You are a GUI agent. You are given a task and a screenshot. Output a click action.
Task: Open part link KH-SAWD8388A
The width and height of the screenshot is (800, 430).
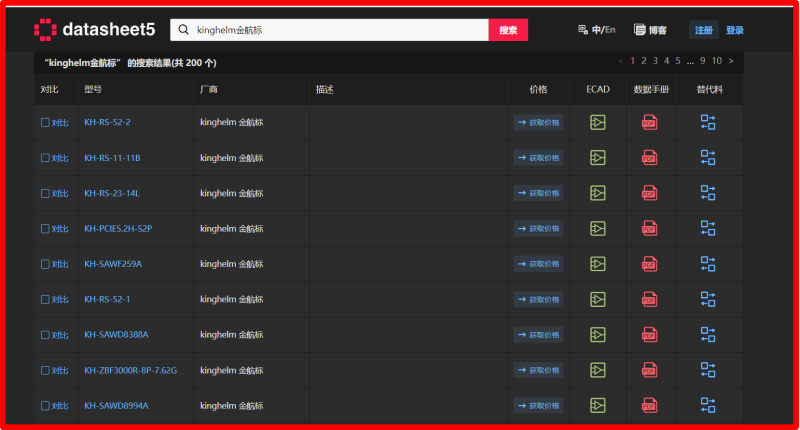116,335
